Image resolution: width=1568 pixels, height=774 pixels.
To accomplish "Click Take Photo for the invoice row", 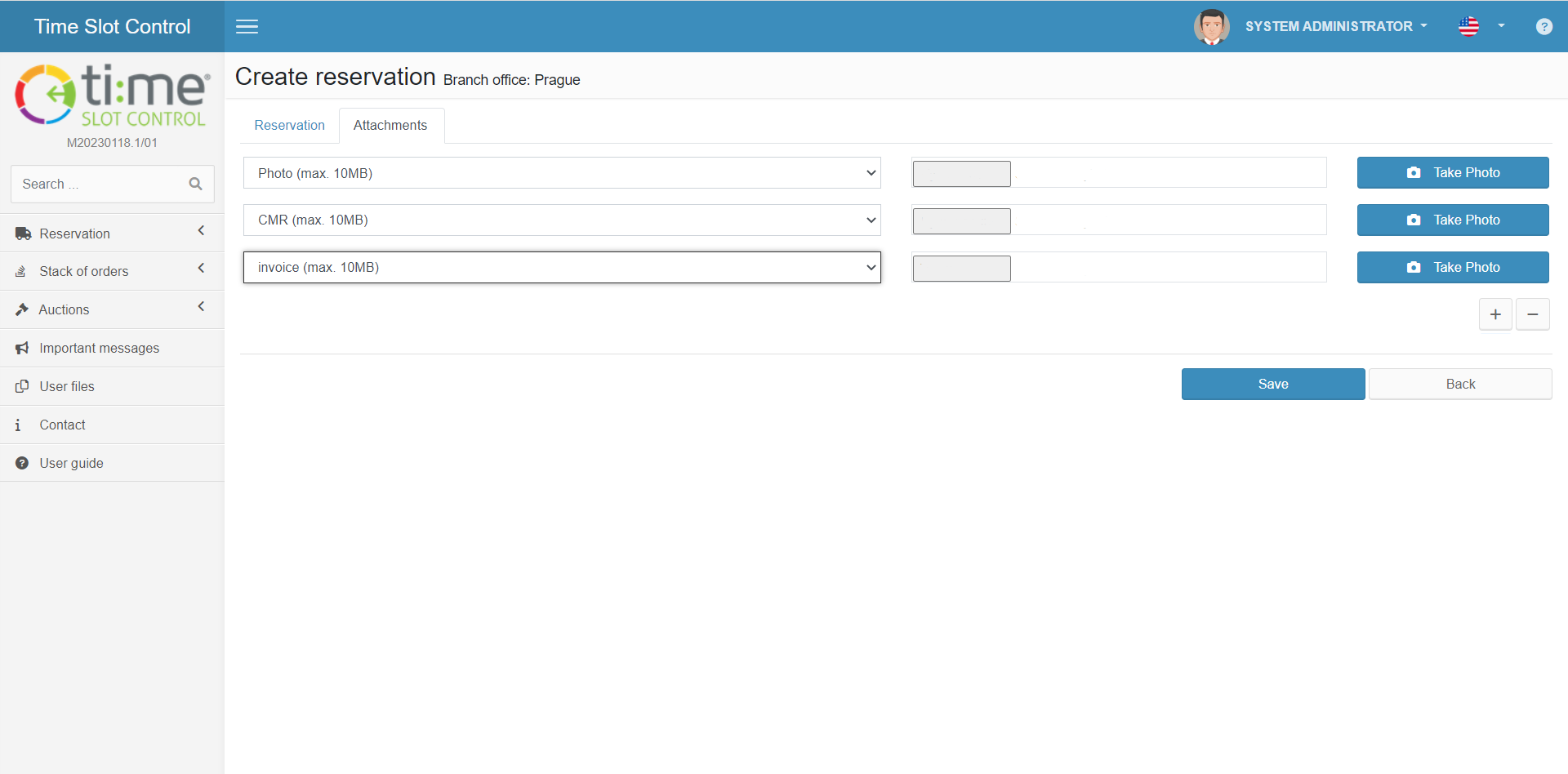I will [x=1452, y=267].
